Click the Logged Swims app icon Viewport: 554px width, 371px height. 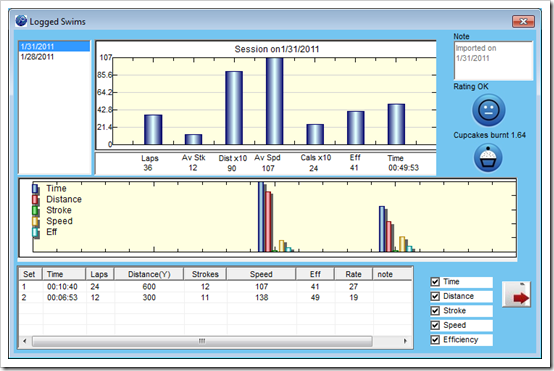(21, 21)
